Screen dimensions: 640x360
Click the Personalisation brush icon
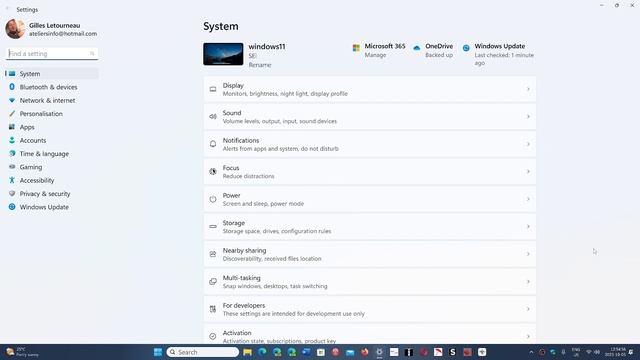pos(12,113)
